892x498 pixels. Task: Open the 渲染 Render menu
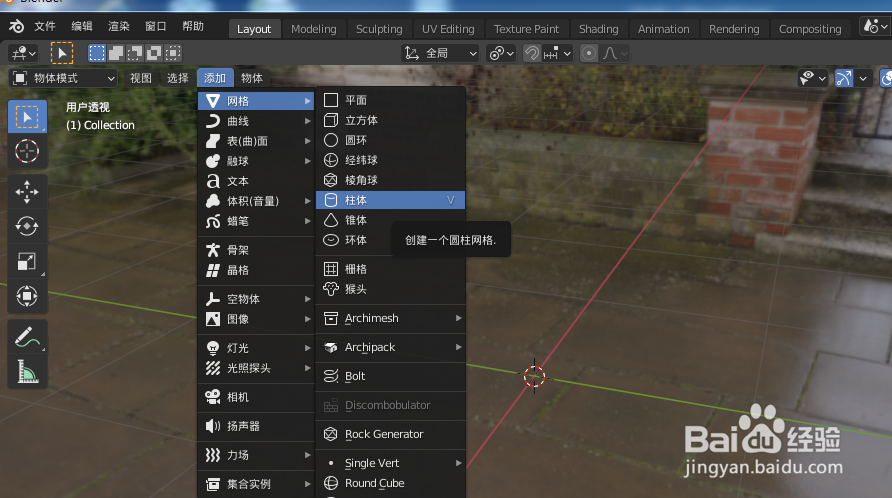[x=119, y=26]
